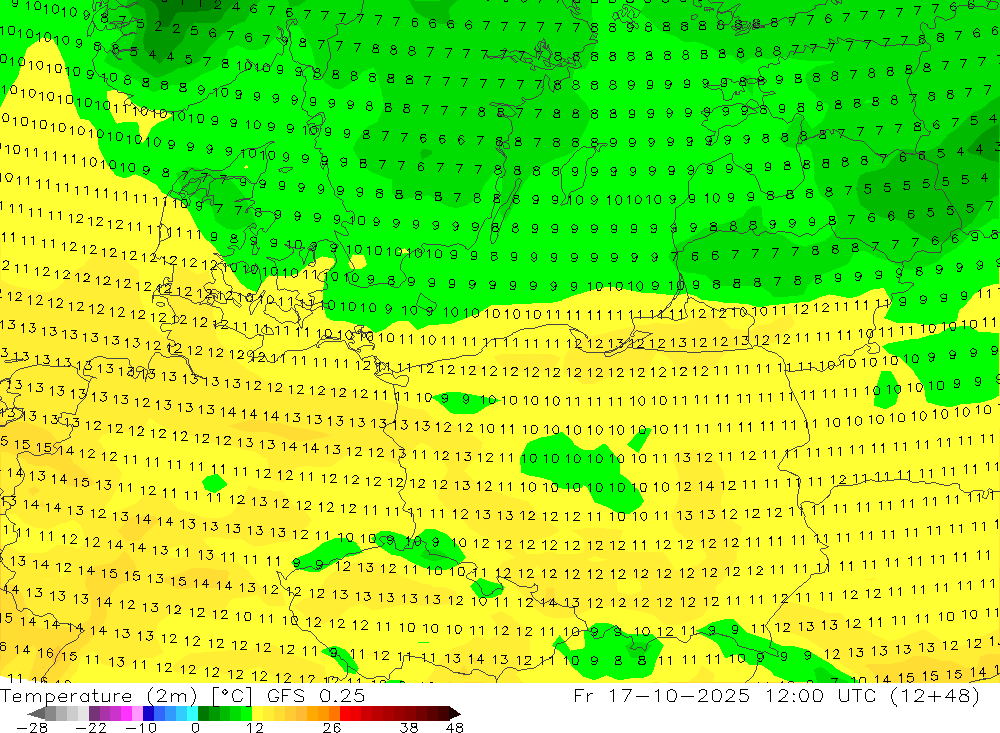Image resolution: width=1000 pixels, height=733 pixels.
Task: Click the 'GFS 0.25' model label
Action: 316,695
